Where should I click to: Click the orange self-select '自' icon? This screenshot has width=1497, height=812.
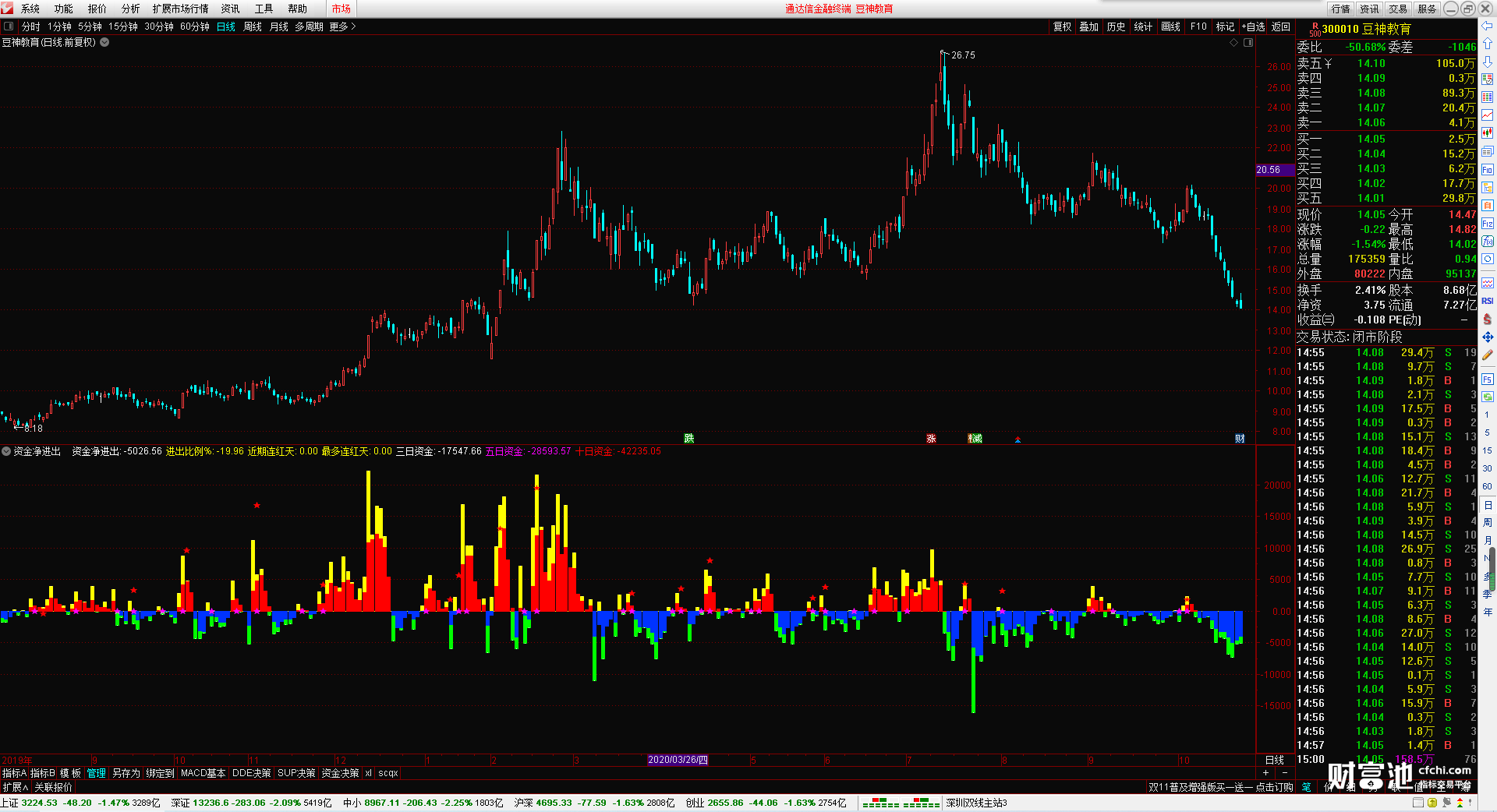point(1488,206)
